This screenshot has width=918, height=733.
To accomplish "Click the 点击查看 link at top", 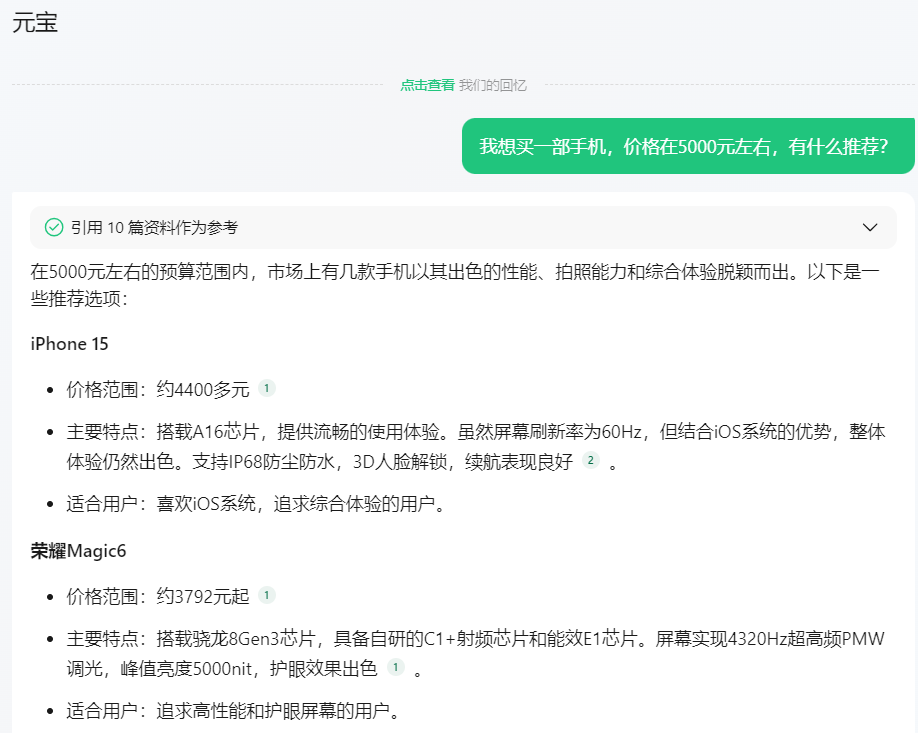I will tap(427, 85).
